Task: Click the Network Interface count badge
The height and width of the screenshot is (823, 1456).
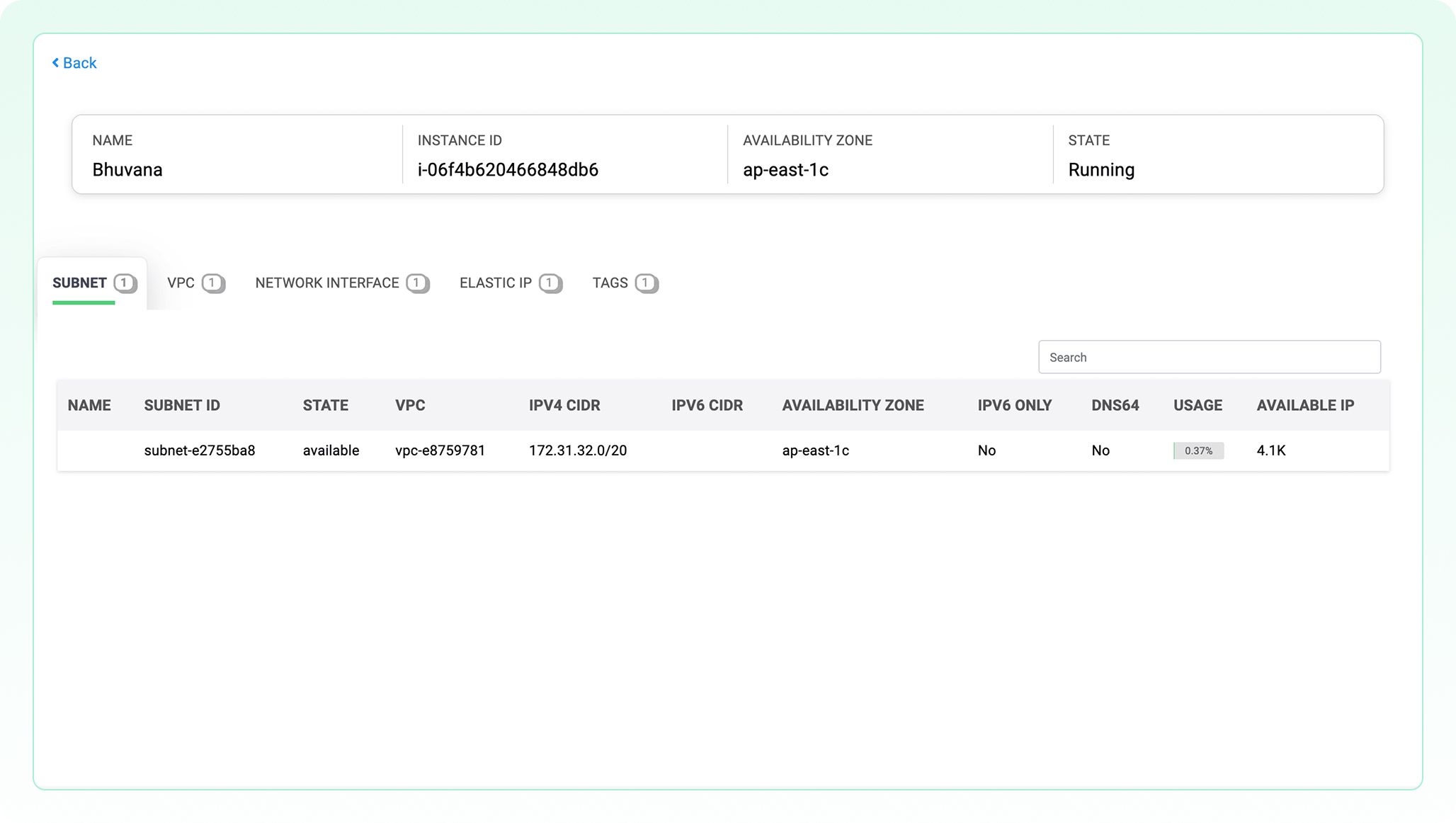Action: pyautogui.click(x=417, y=283)
